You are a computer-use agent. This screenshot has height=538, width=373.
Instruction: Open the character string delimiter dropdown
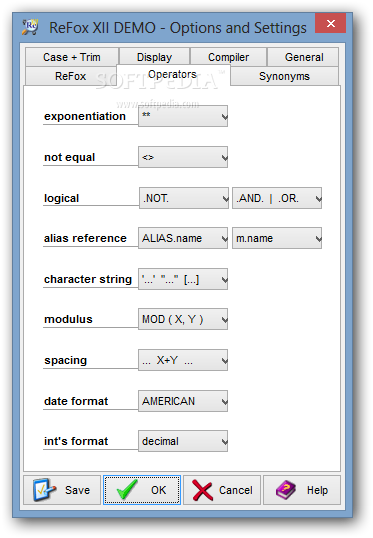(183, 279)
